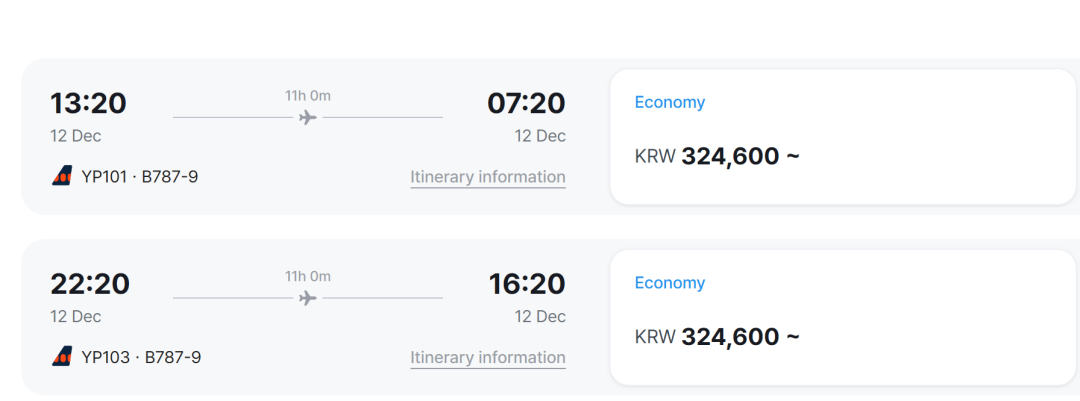Click the 12 Dec date under 13:20
The width and height of the screenshot is (1080, 401).
point(76,136)
